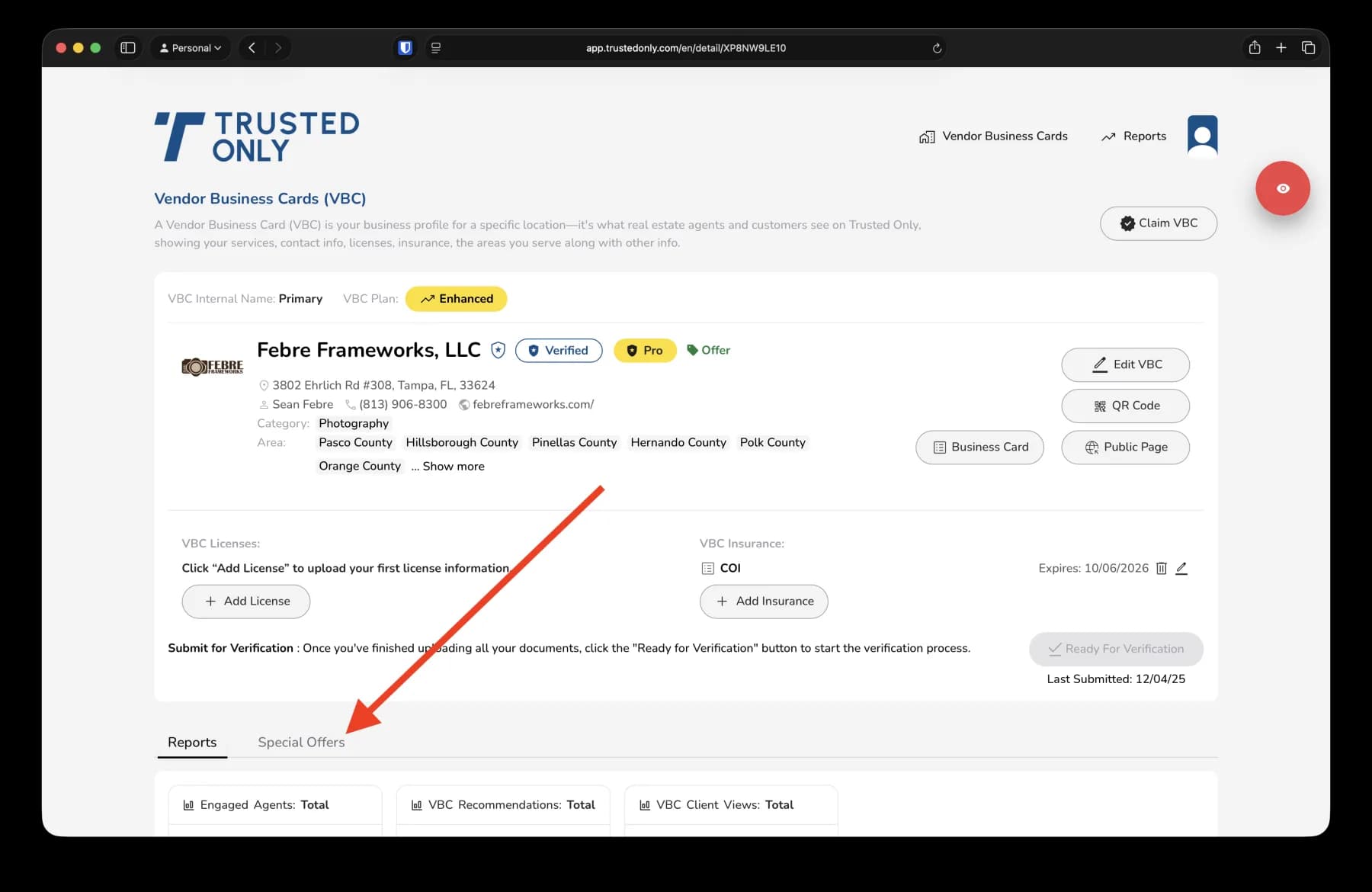This screenshot has width=1372, height=892.
Task: Toggle the Safari sidebar icon
Action: [128, 48]
